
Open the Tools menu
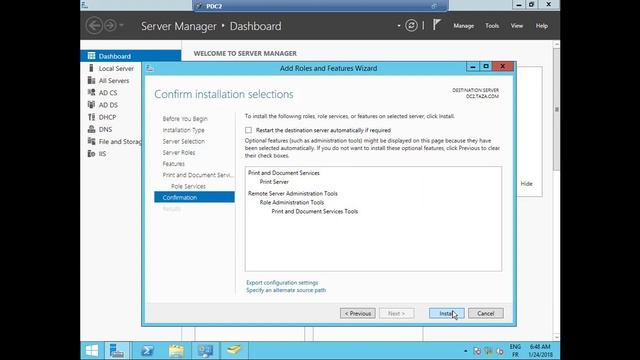click(492, 26)
